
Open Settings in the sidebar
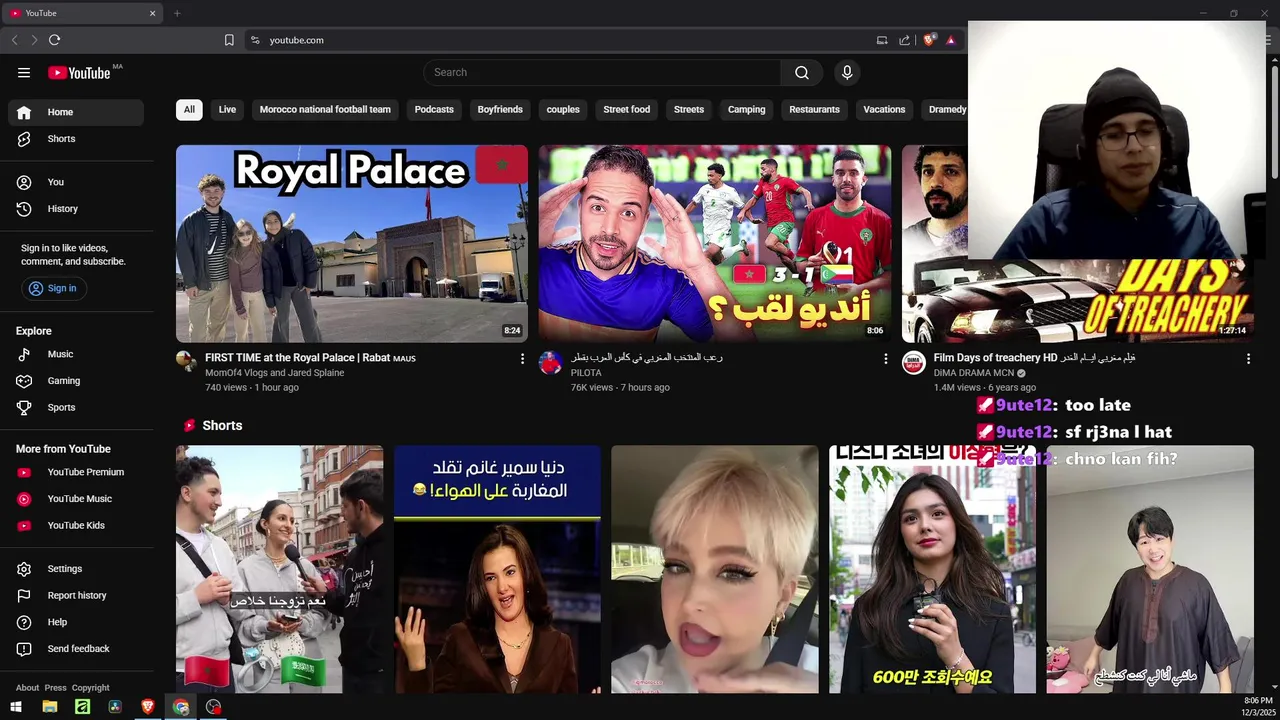[76, 569]
